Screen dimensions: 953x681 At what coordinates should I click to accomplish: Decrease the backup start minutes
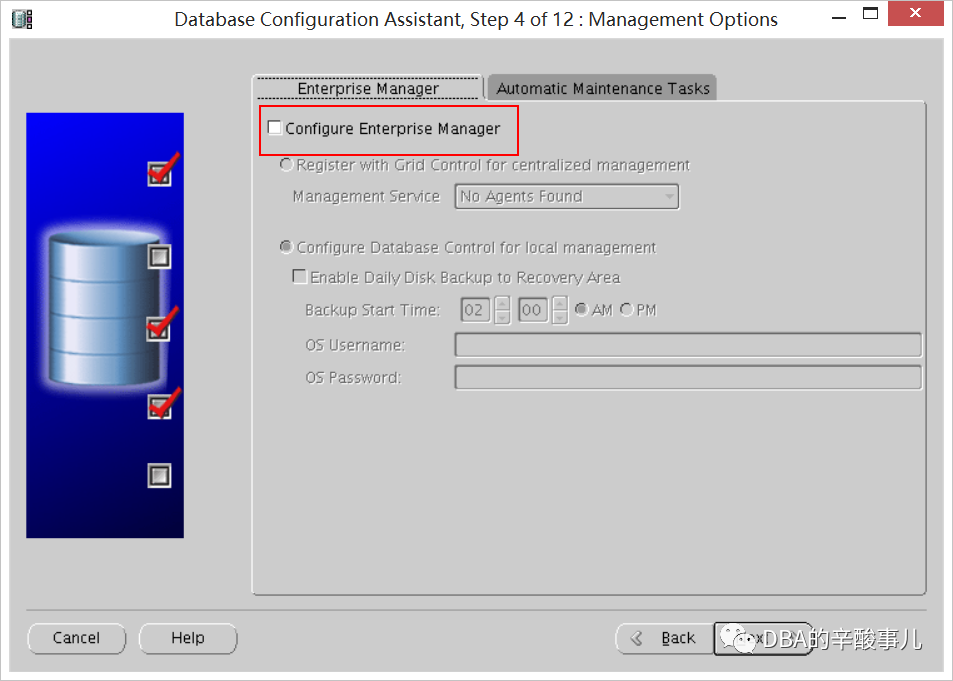[560, 317]
